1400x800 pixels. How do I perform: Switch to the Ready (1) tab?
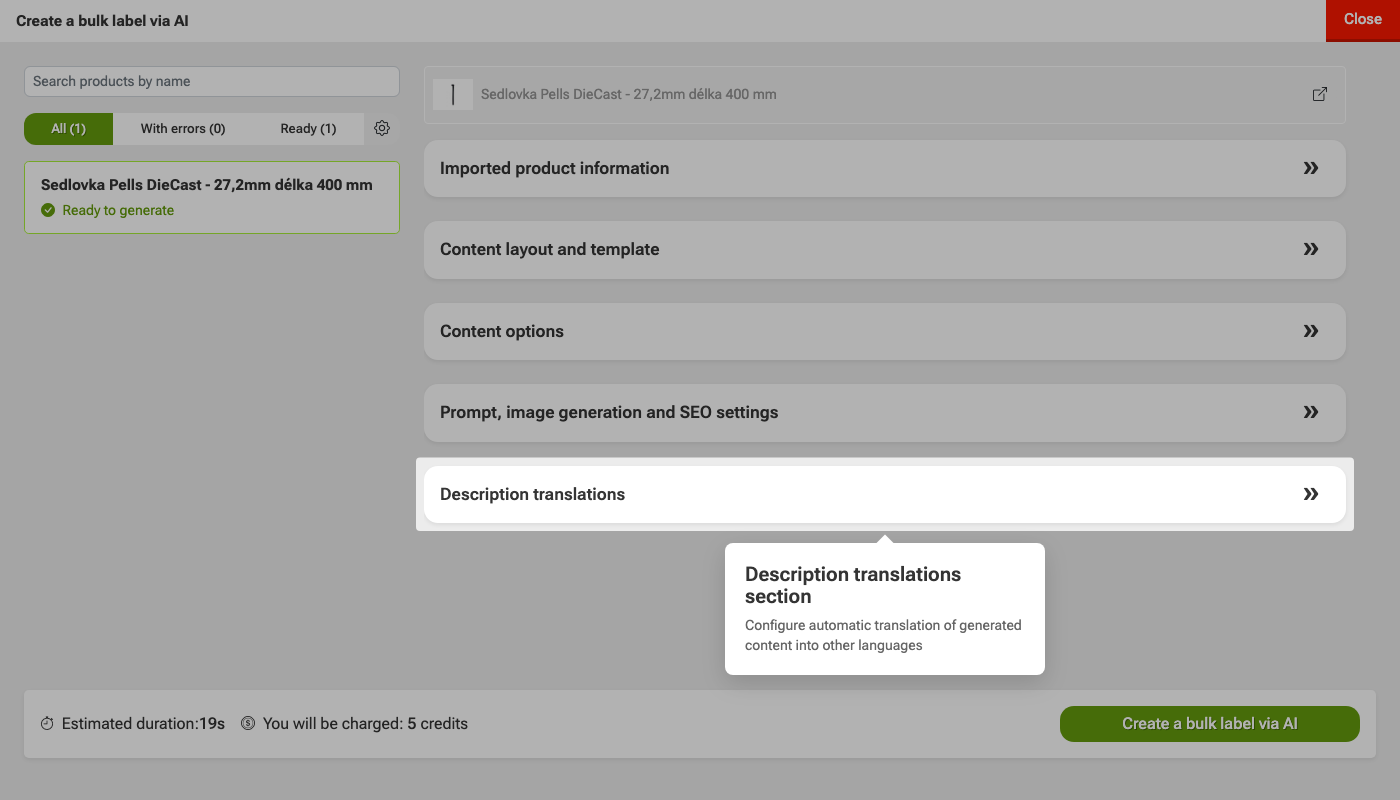(308, 128)
